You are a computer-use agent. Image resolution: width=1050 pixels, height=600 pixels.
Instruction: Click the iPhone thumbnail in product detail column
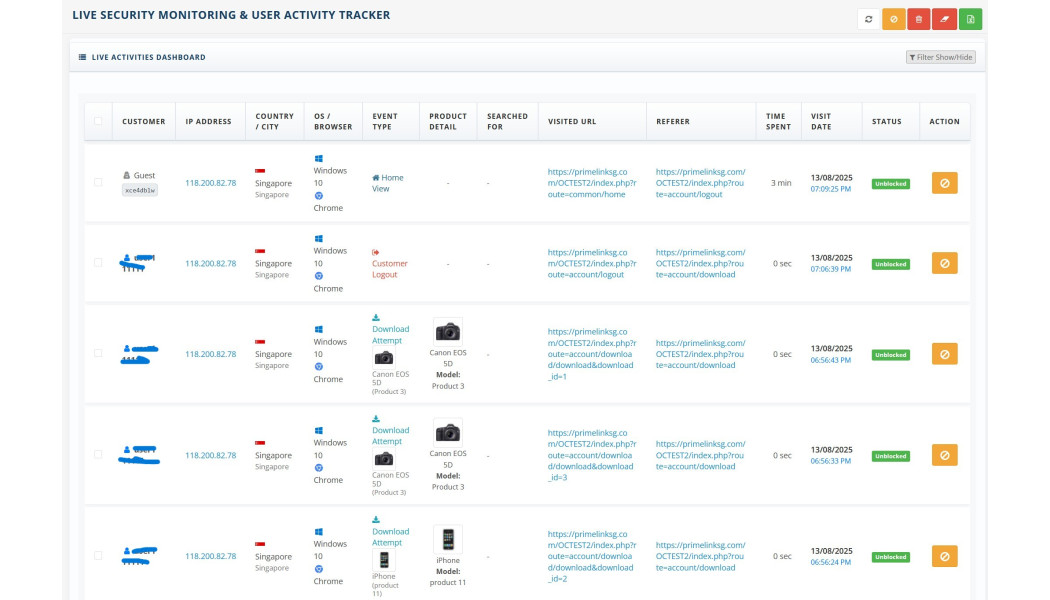point(448,539)
